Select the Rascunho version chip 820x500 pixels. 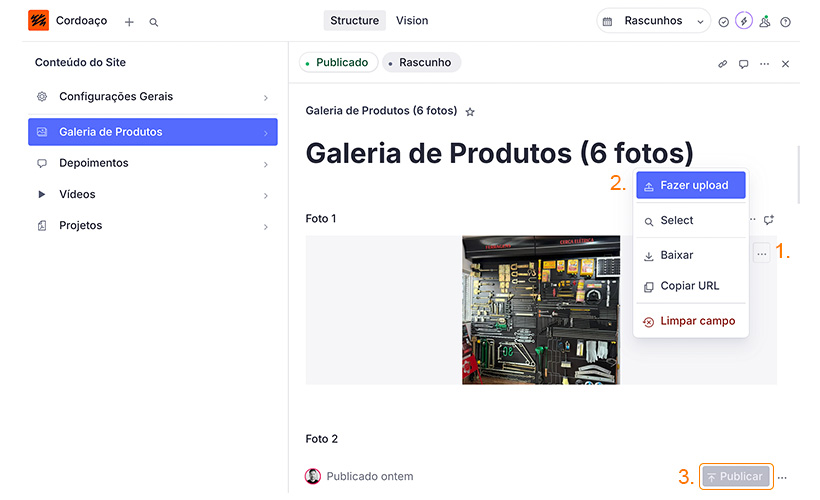[421, 62]
